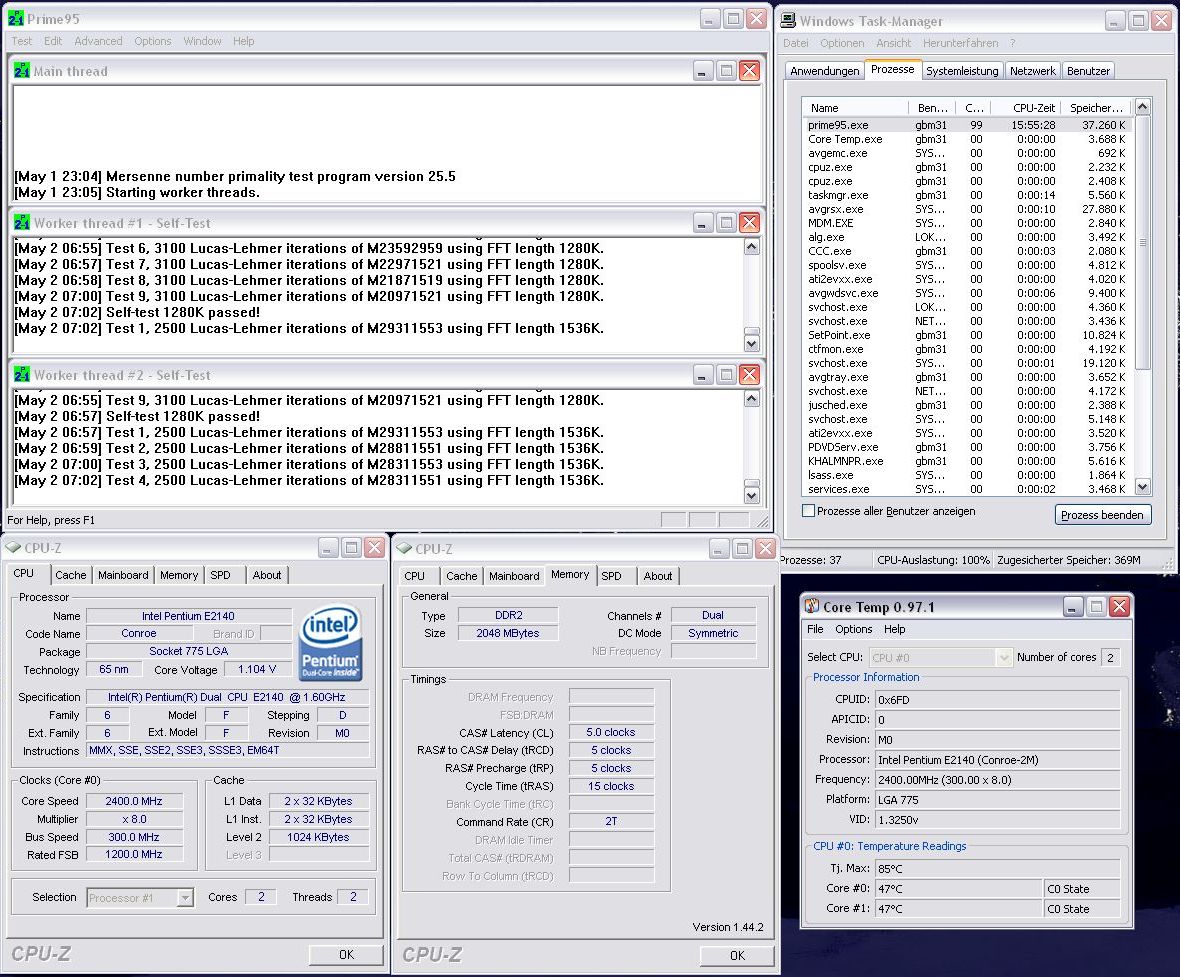
Task: Minimize the right CPU-Z Memory window
Action: (719, 548)
